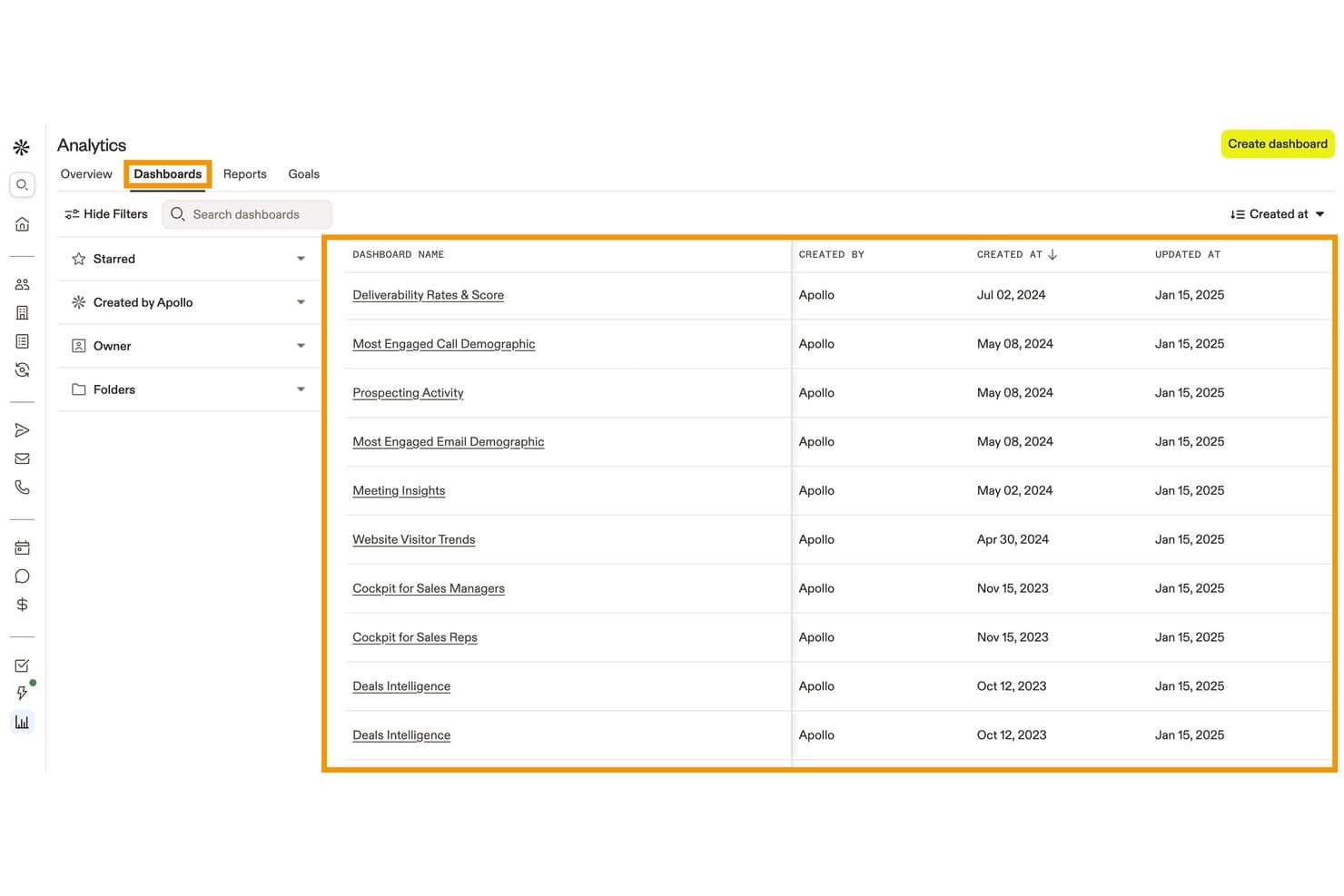This screenshot has width=1344, height=896.
Task: Open the Created at sort dropdown
Action: 1278,214
